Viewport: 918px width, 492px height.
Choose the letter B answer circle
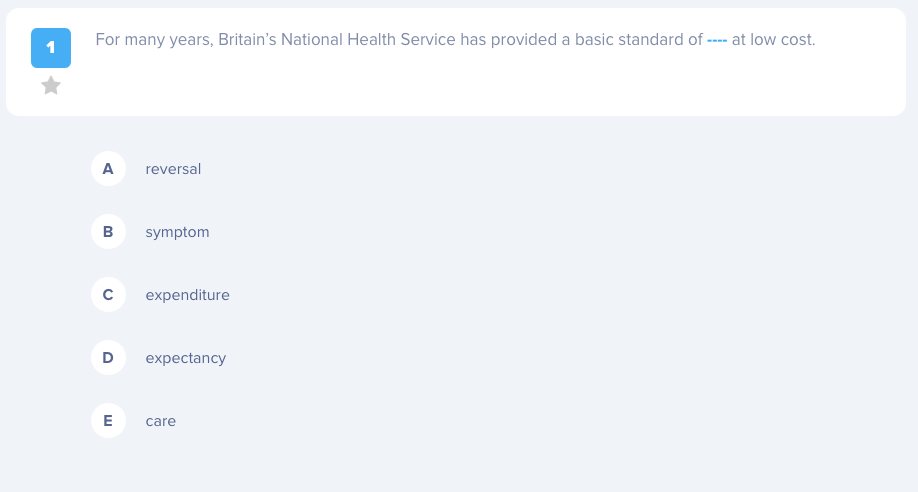(108, 232)
